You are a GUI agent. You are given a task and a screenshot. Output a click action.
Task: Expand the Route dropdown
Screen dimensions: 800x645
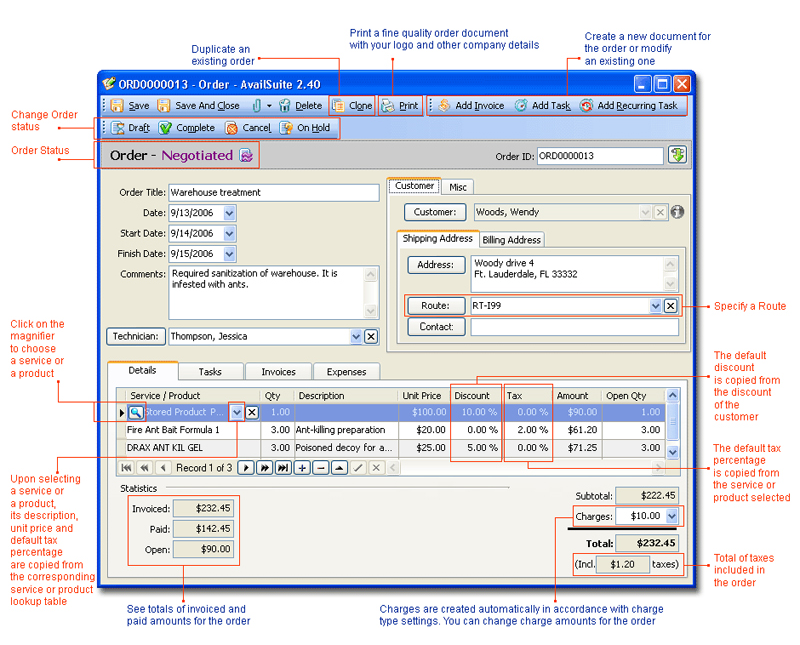(655, 306)
